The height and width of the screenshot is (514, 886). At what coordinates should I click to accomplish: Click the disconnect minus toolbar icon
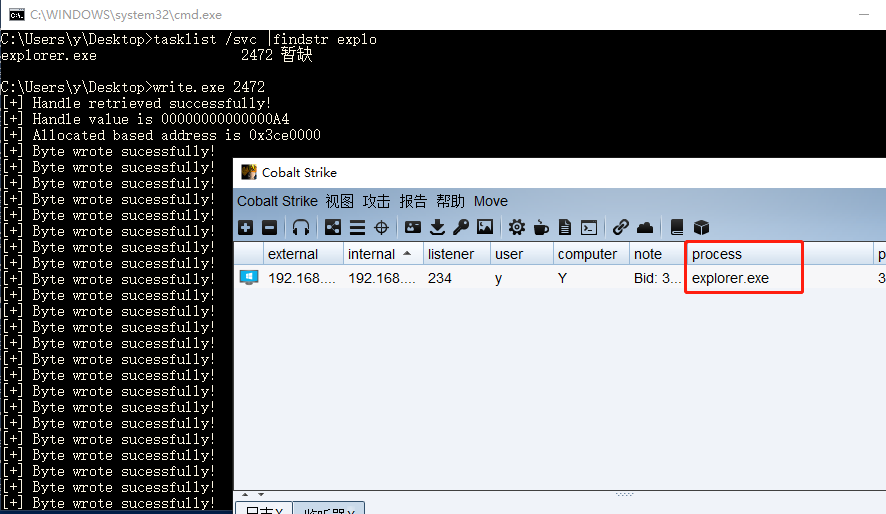(270, 228)
